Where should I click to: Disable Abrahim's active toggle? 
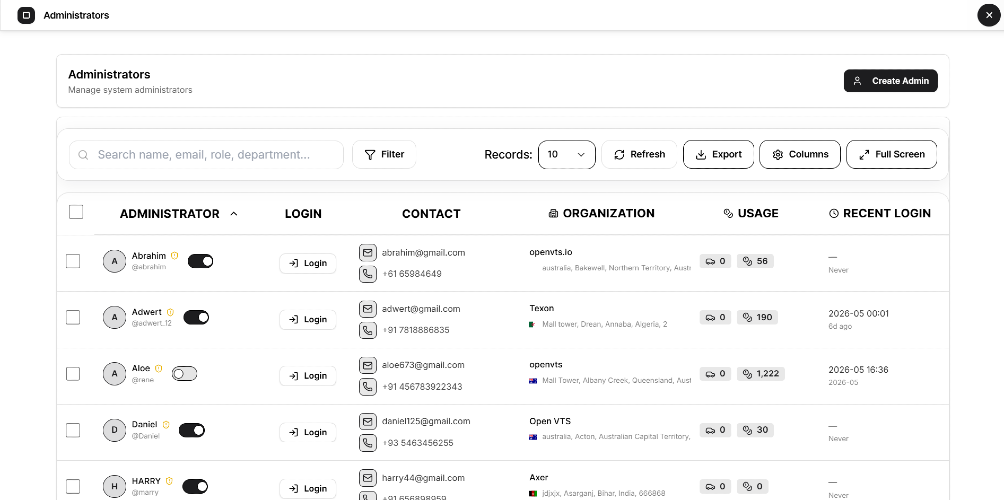[x=200, y=261]
